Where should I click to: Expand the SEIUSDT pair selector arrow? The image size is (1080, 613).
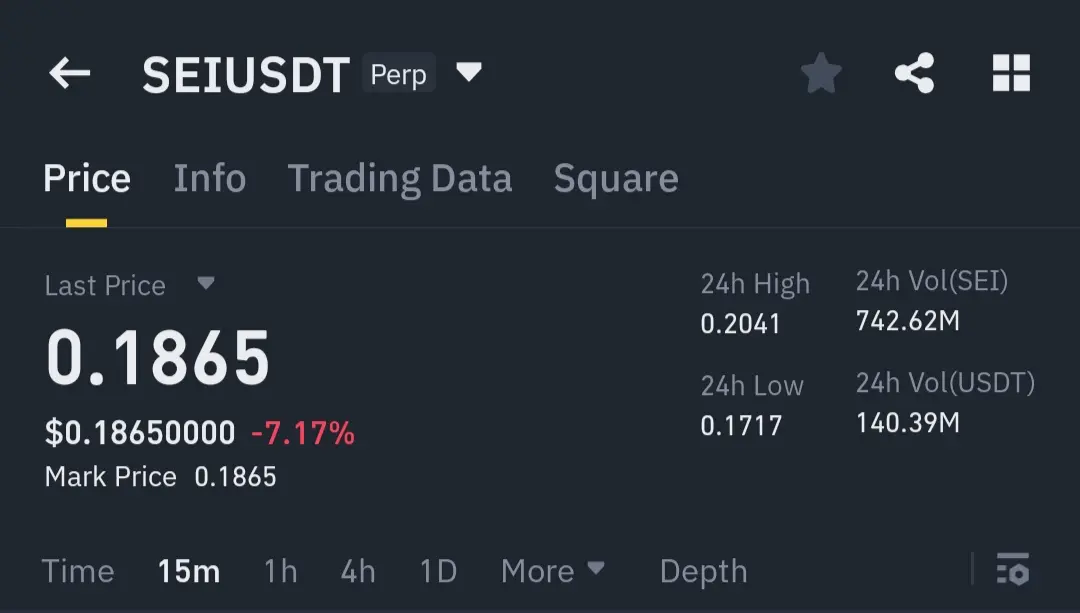coord(468,72)
